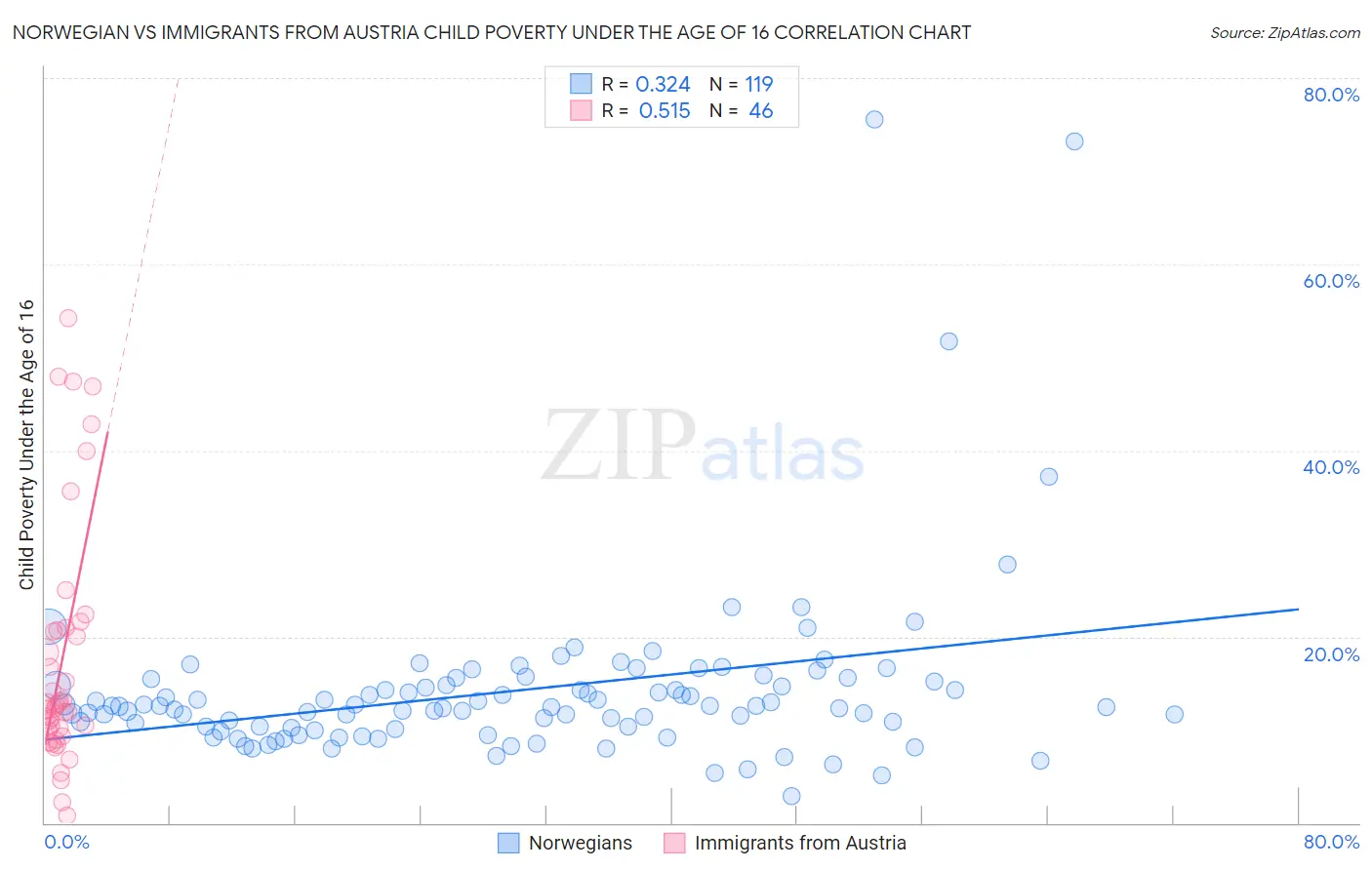Select the Norwegians legend label

click(581, 843)
